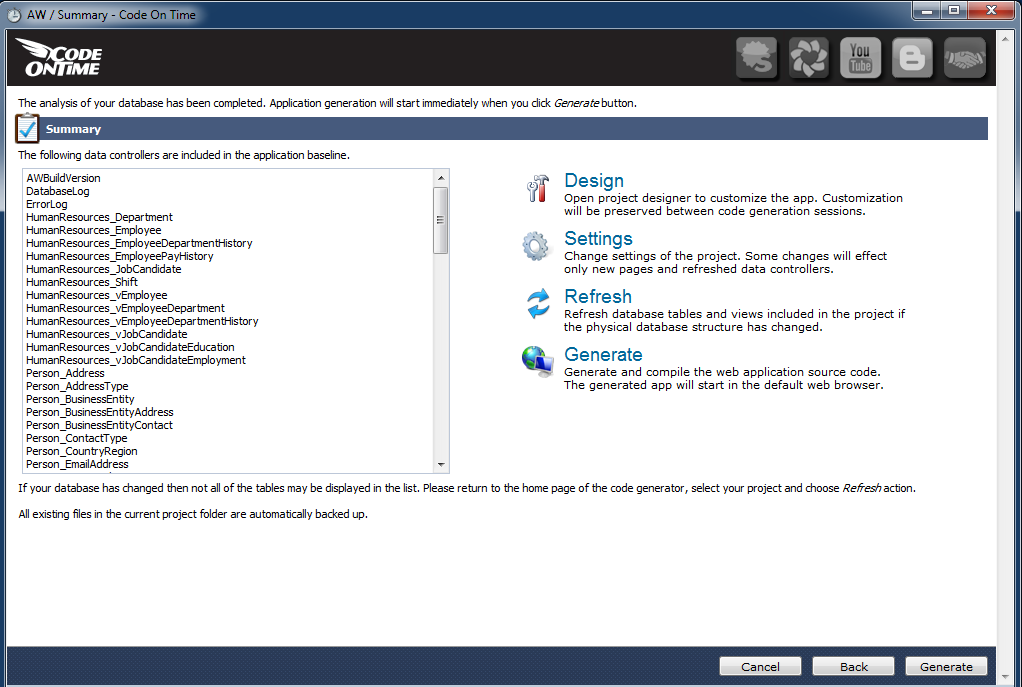
Task: Select HumanResources_Shift controller
Action: coord(82,282)
